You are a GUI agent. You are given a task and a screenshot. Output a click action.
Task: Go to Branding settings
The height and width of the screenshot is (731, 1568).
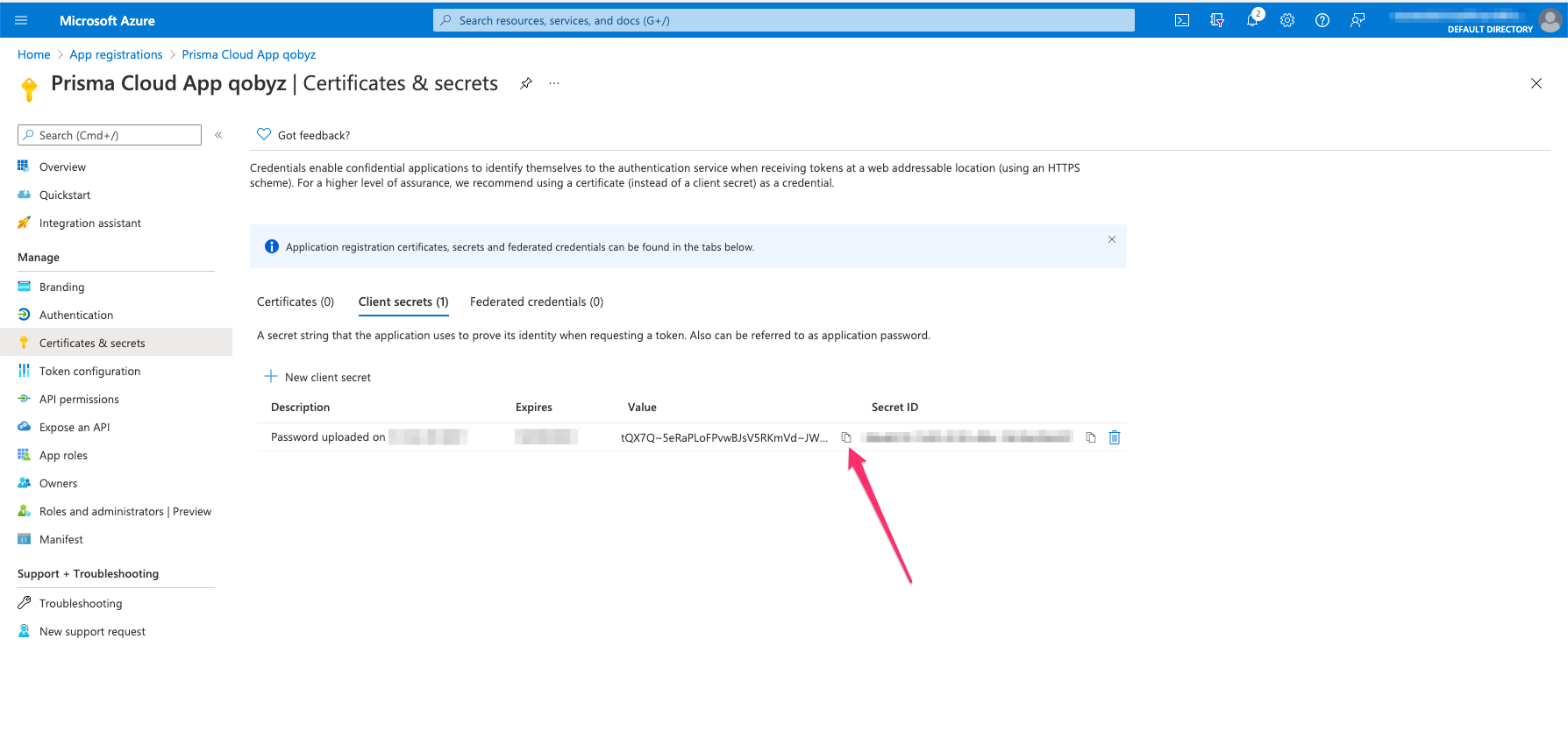click(x=62, y=287)
